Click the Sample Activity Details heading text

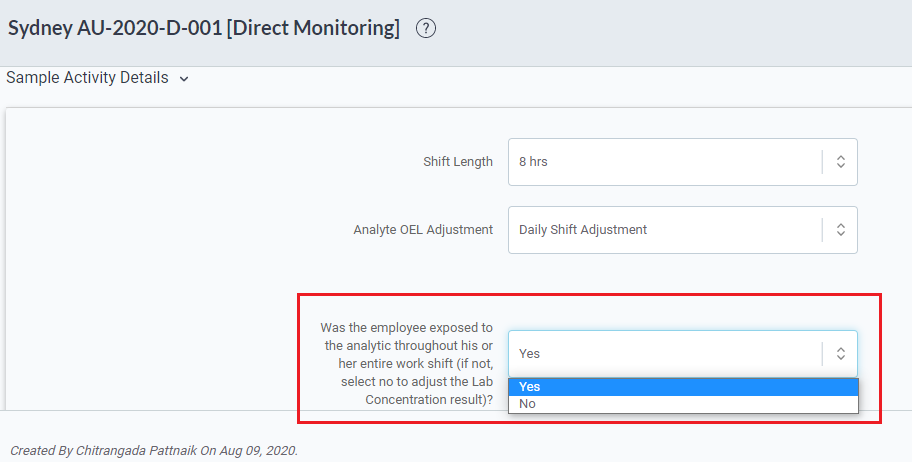click(87, 77)
